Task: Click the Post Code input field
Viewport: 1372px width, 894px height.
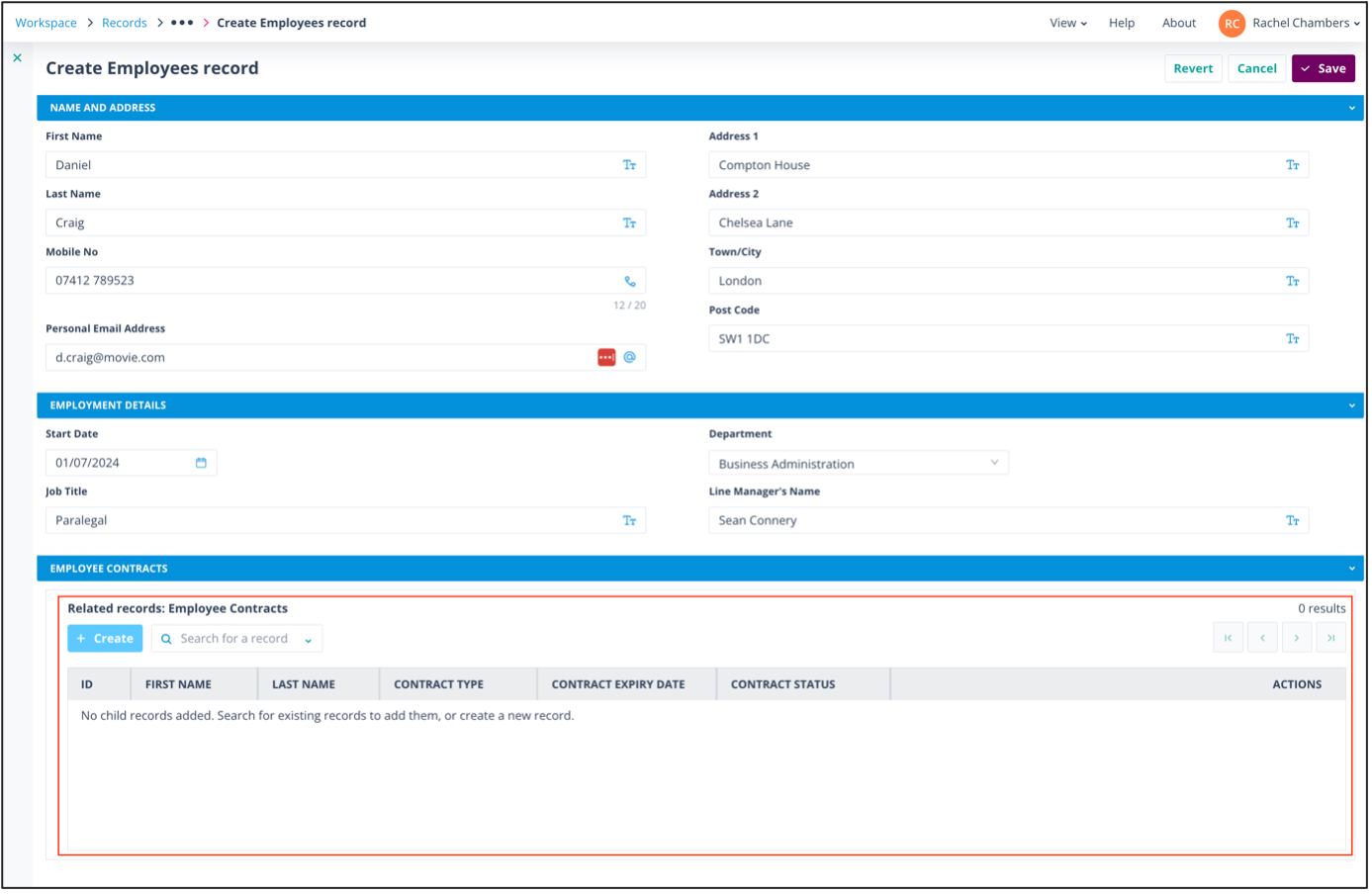Action: click(1009, 339)
